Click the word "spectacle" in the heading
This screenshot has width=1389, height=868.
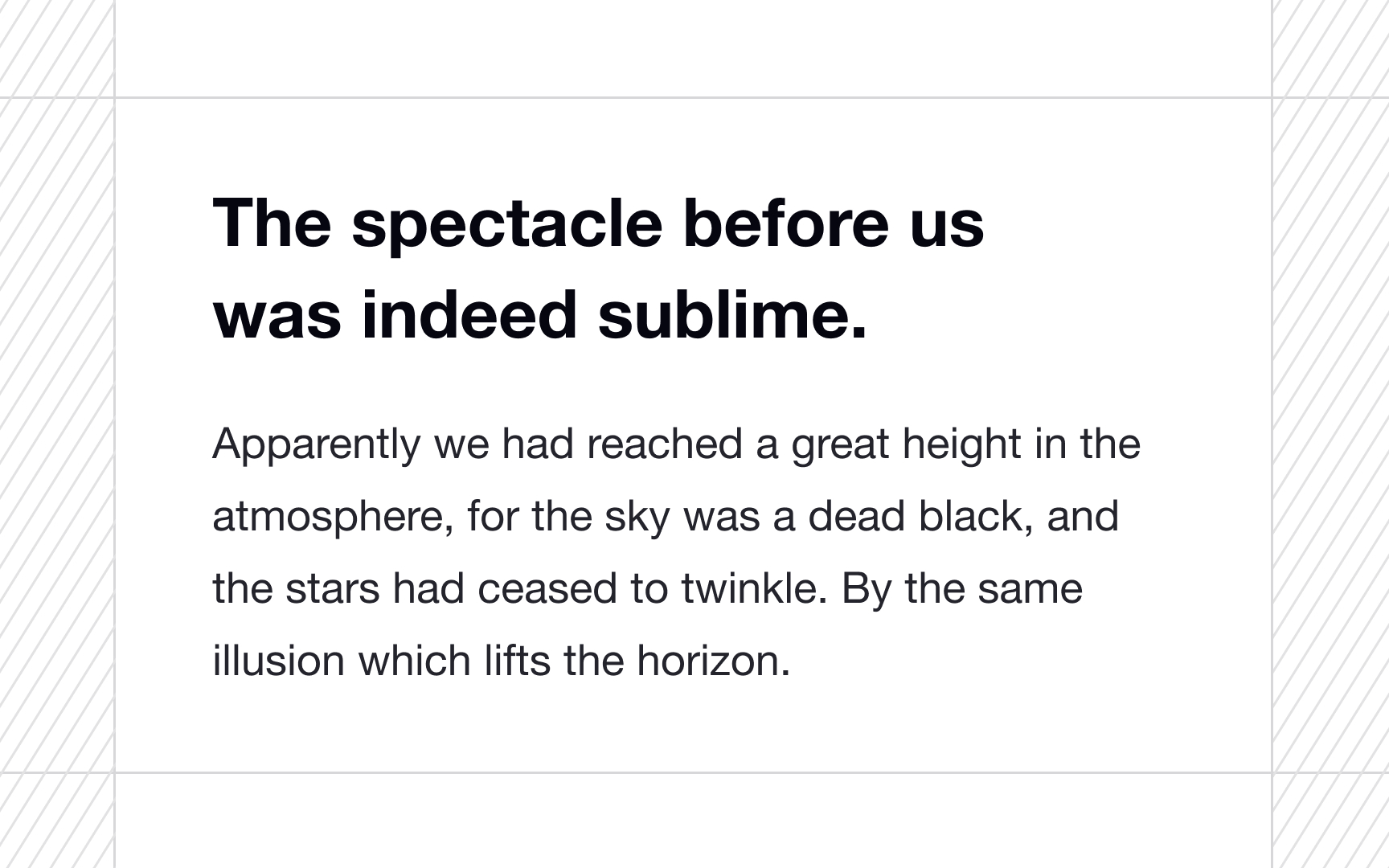506,223
